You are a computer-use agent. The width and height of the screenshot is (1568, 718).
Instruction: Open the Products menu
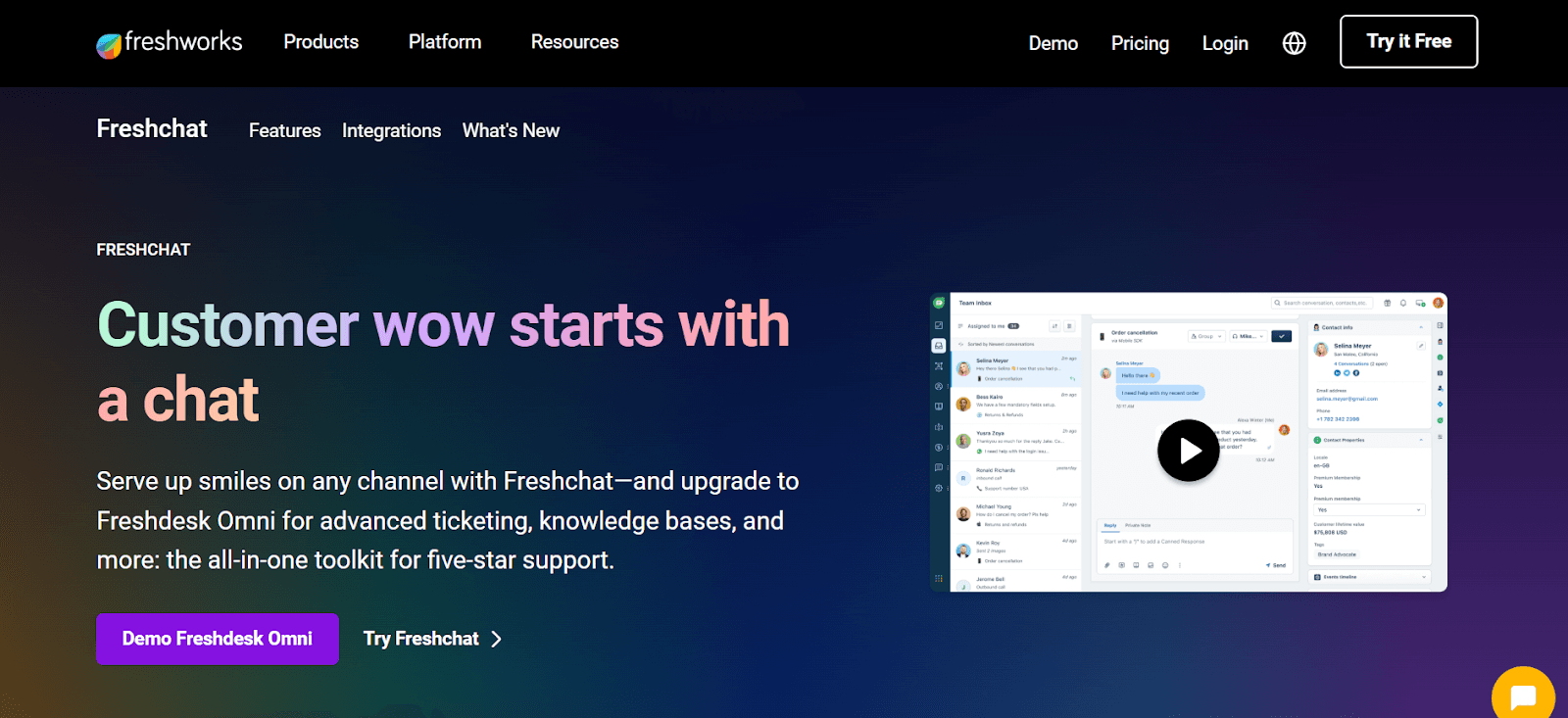(320, 42)
